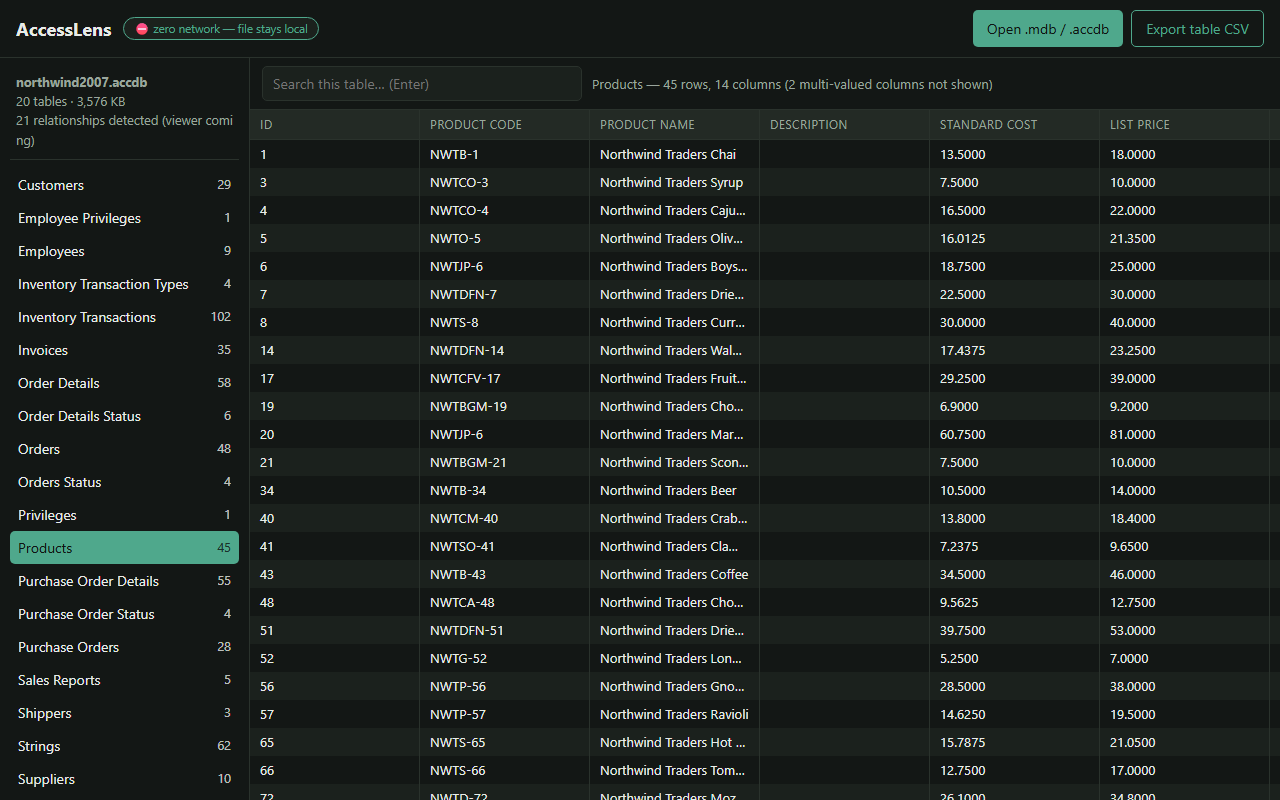Screen dimensions: 1280x800
Task: Click product code NWTS-66
Action: [505, 770]
